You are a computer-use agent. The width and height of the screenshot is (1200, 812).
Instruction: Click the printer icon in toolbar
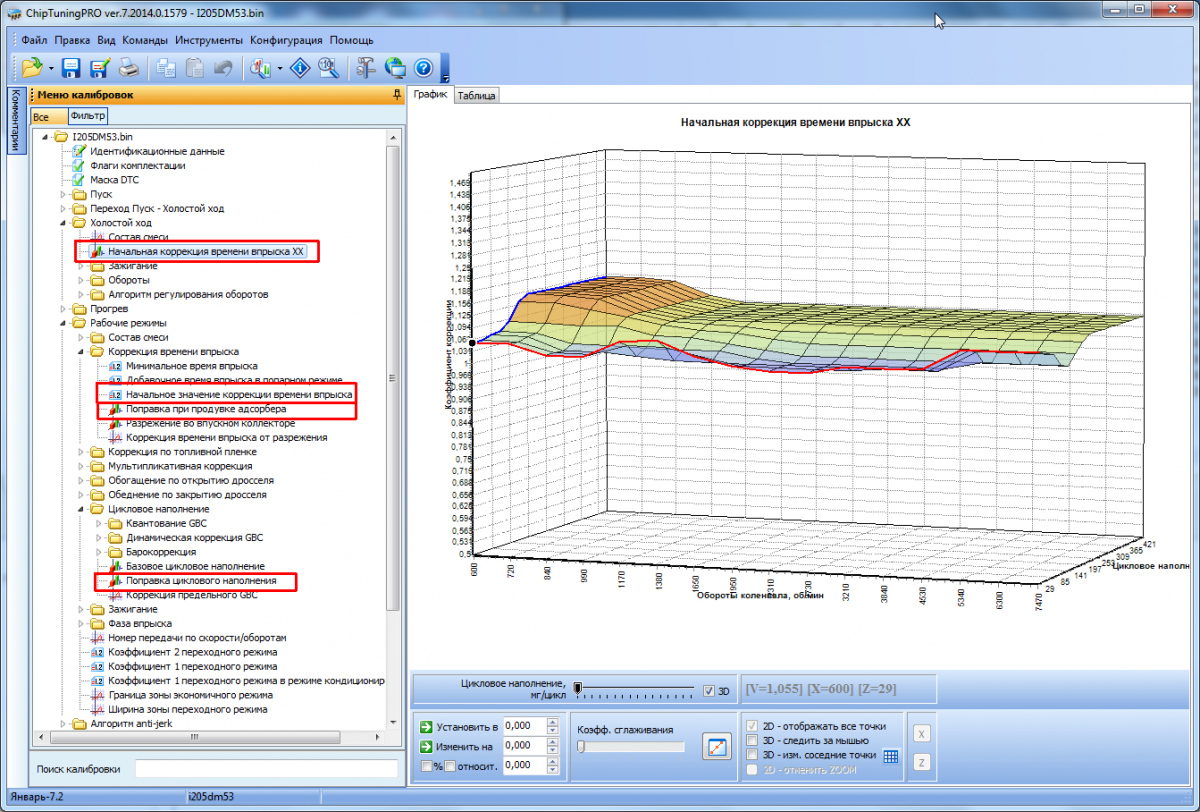(x=128, y=68)
